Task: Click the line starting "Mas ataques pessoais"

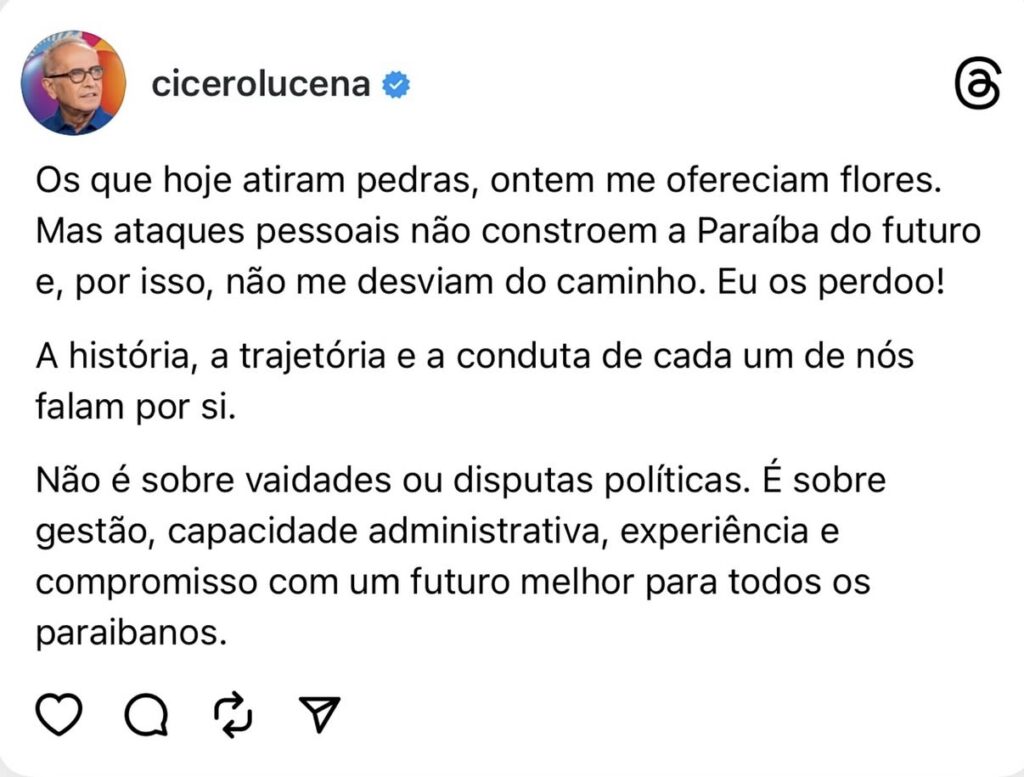Action: (509, 231)
